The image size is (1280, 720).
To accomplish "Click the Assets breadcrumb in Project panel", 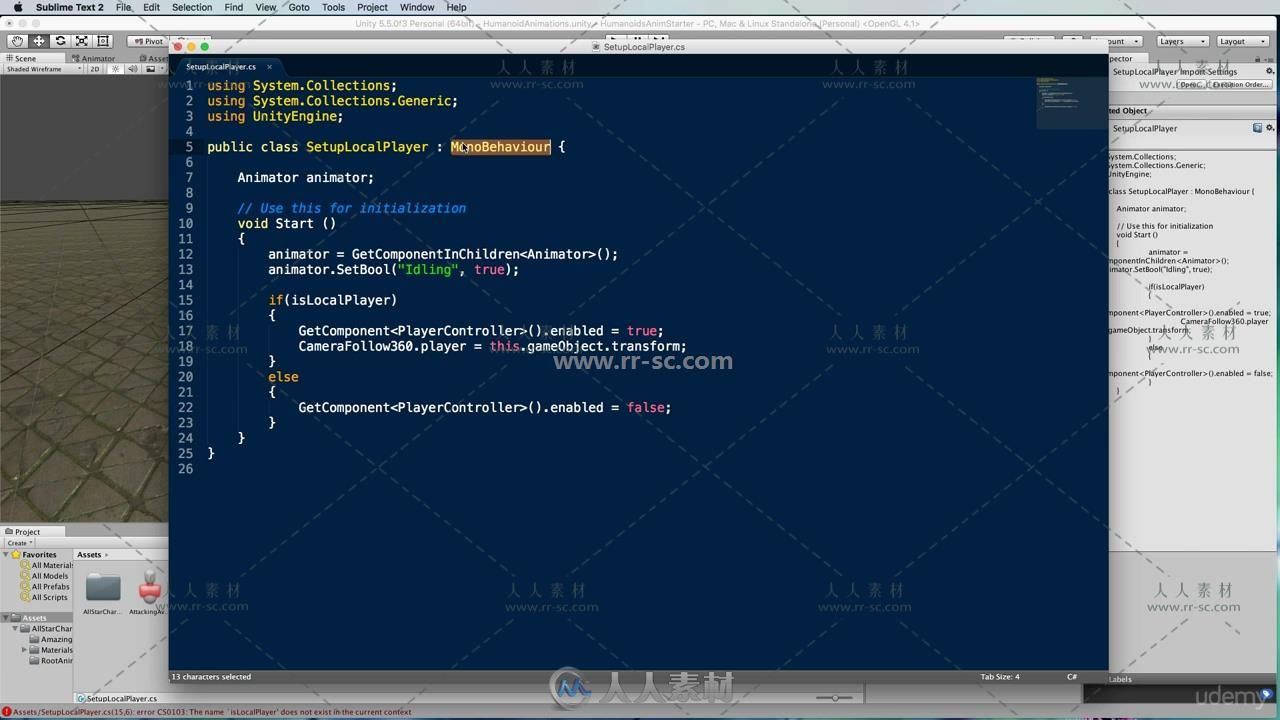I will [x=90, y=555].
